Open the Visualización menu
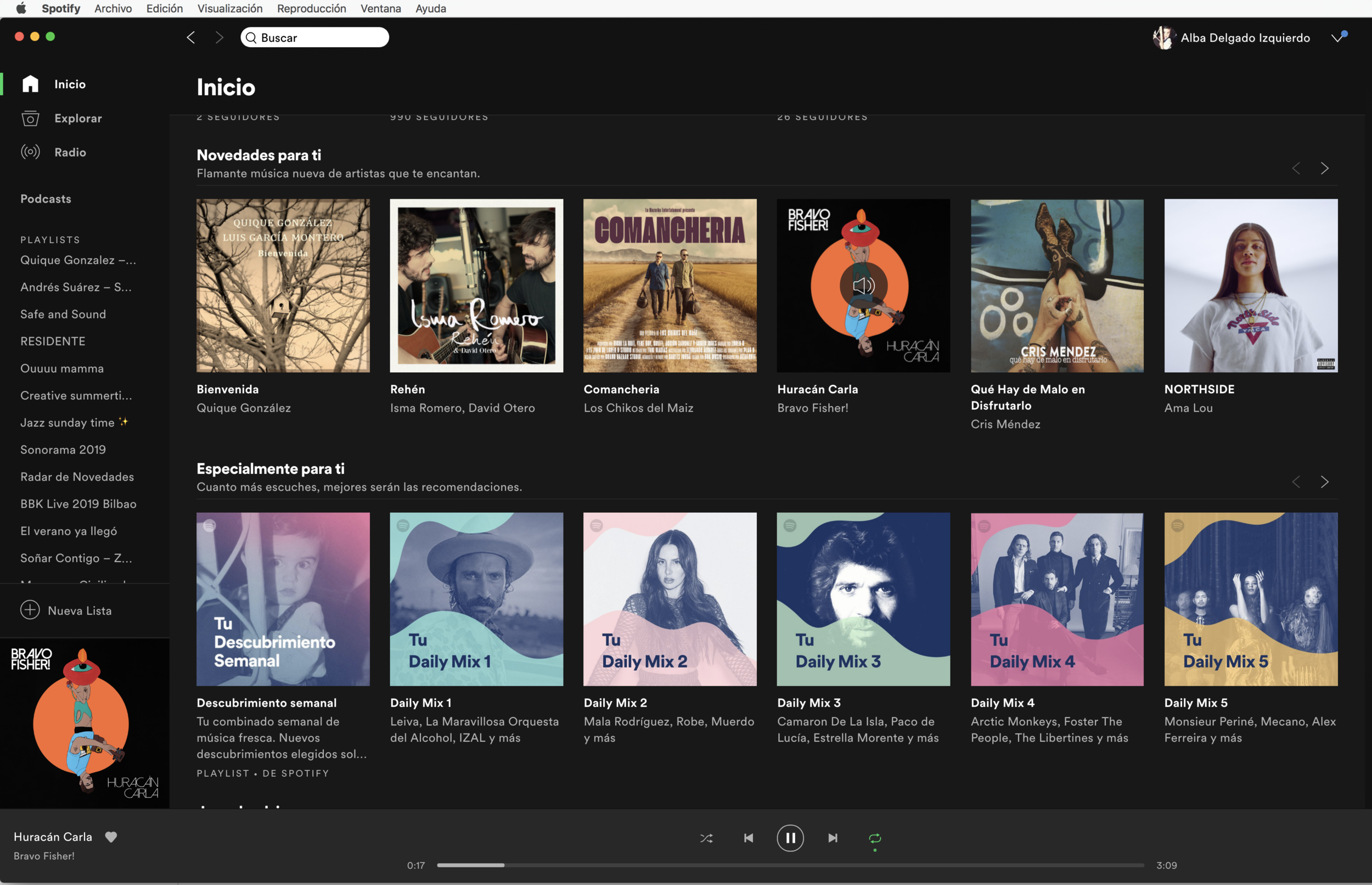 pos(230,8)
